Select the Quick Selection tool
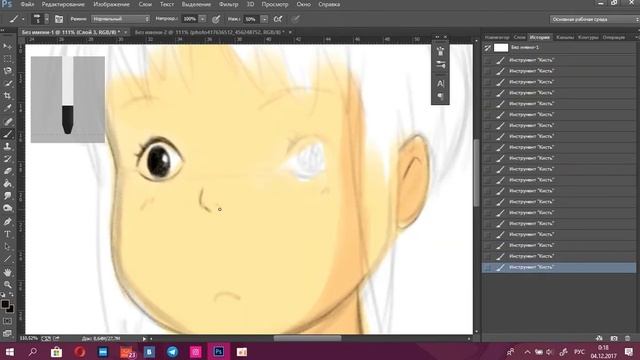Viewport: 640px width, 360px height. click(7, 83)
